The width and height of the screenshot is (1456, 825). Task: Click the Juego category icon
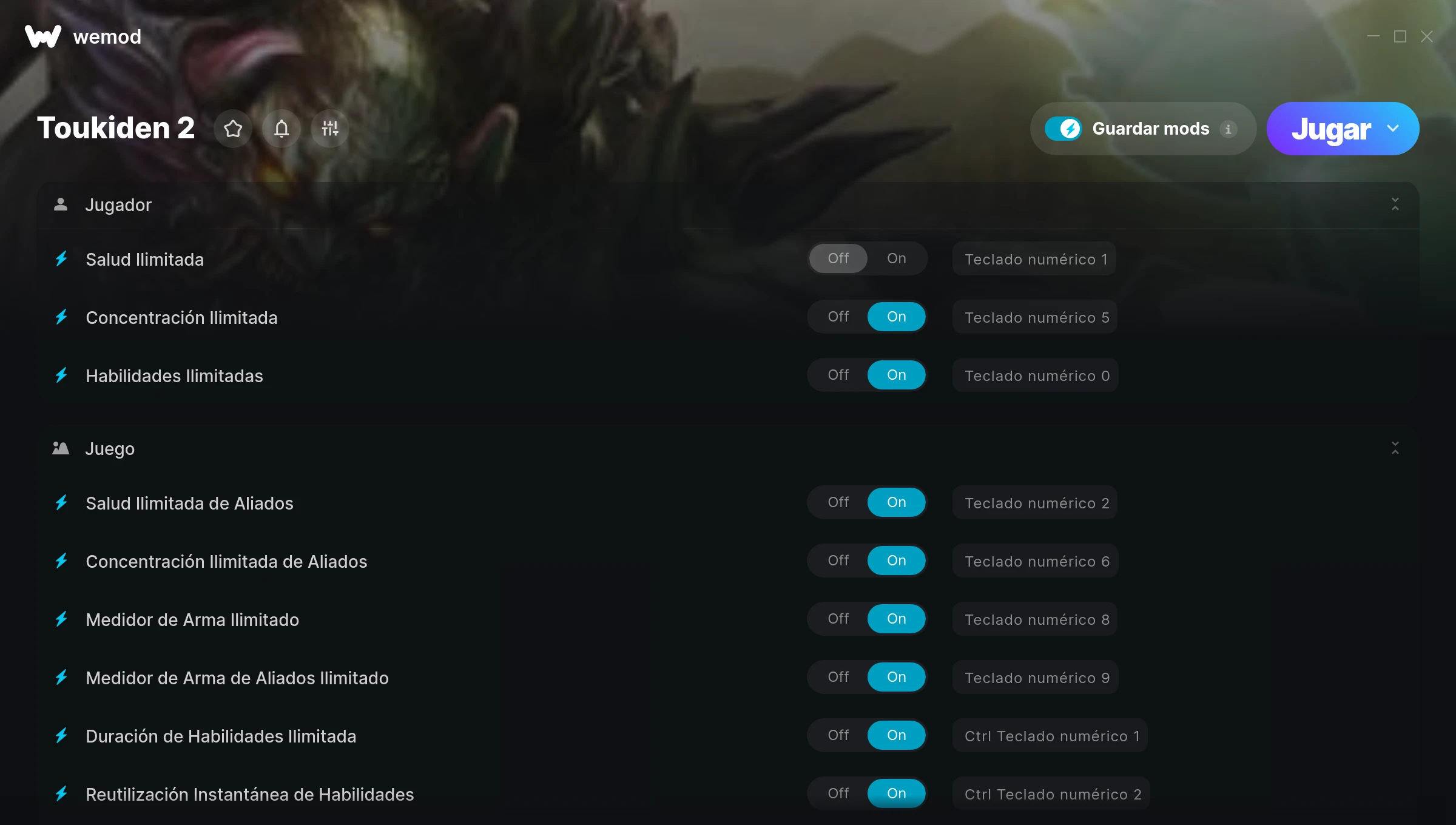click(x=61, y=448)
